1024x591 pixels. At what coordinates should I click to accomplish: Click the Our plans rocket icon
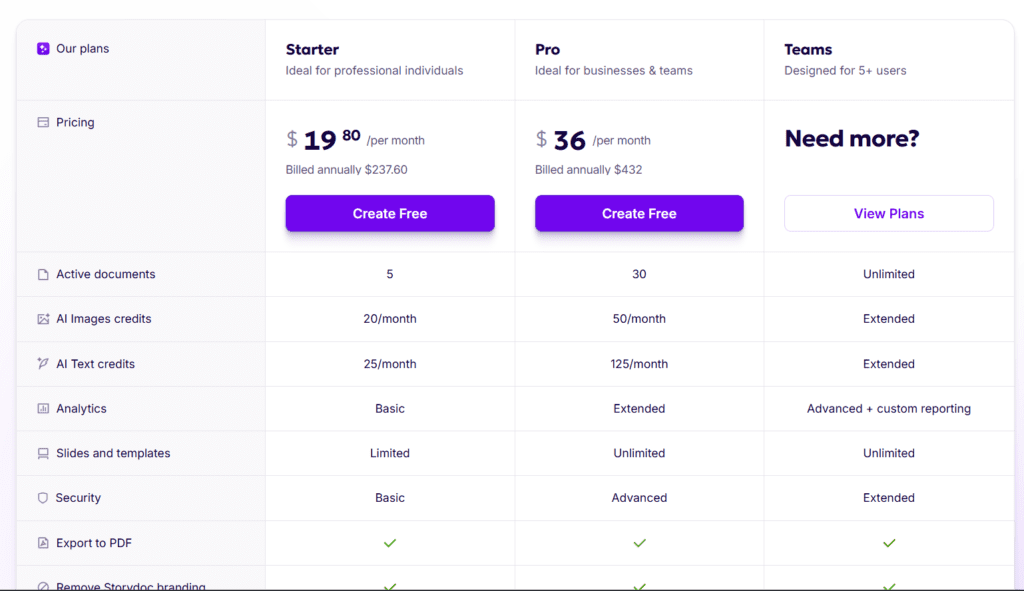[42, 48]
